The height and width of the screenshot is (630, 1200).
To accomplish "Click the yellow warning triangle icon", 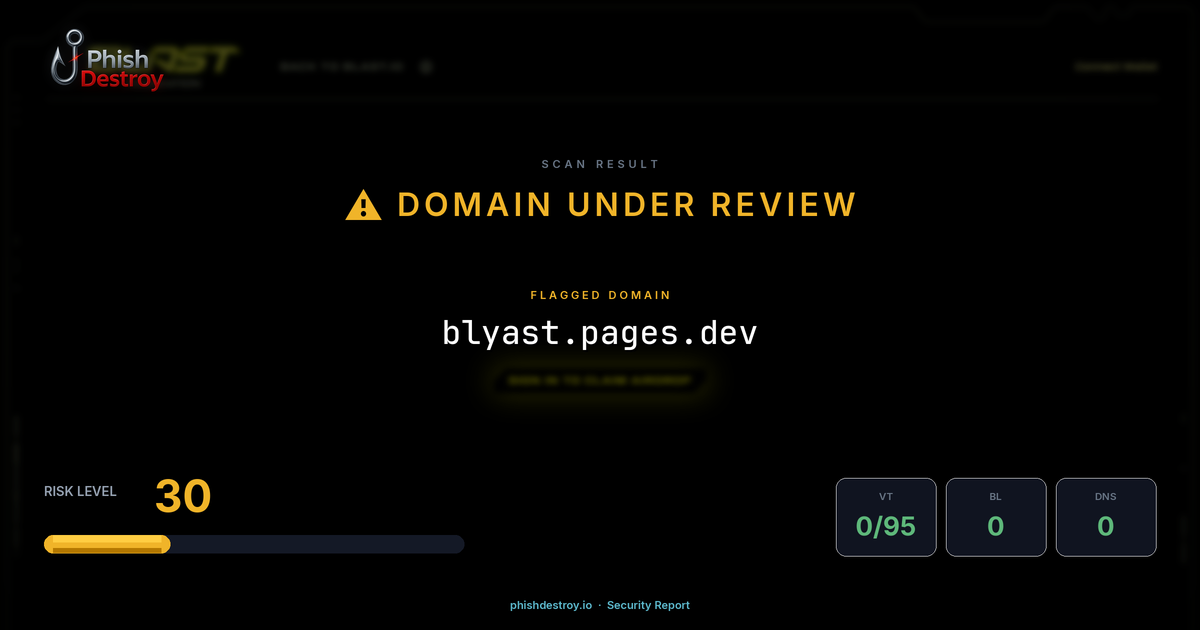I will click(363, 204).
